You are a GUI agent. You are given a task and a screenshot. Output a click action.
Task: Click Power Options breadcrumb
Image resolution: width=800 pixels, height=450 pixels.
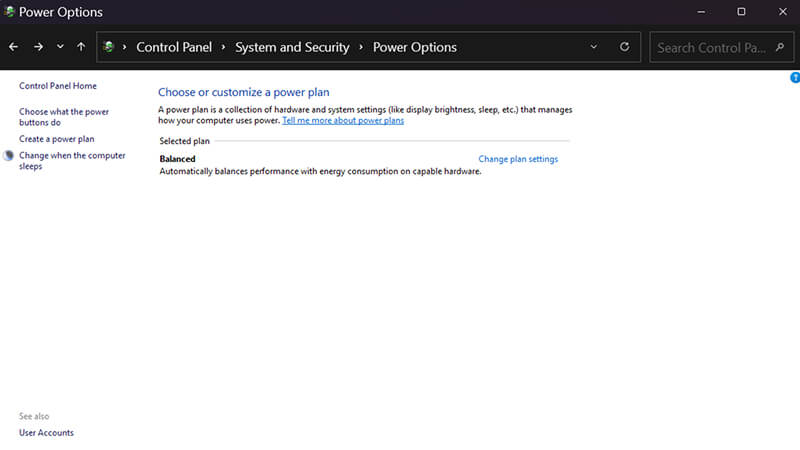pos(415,47)
